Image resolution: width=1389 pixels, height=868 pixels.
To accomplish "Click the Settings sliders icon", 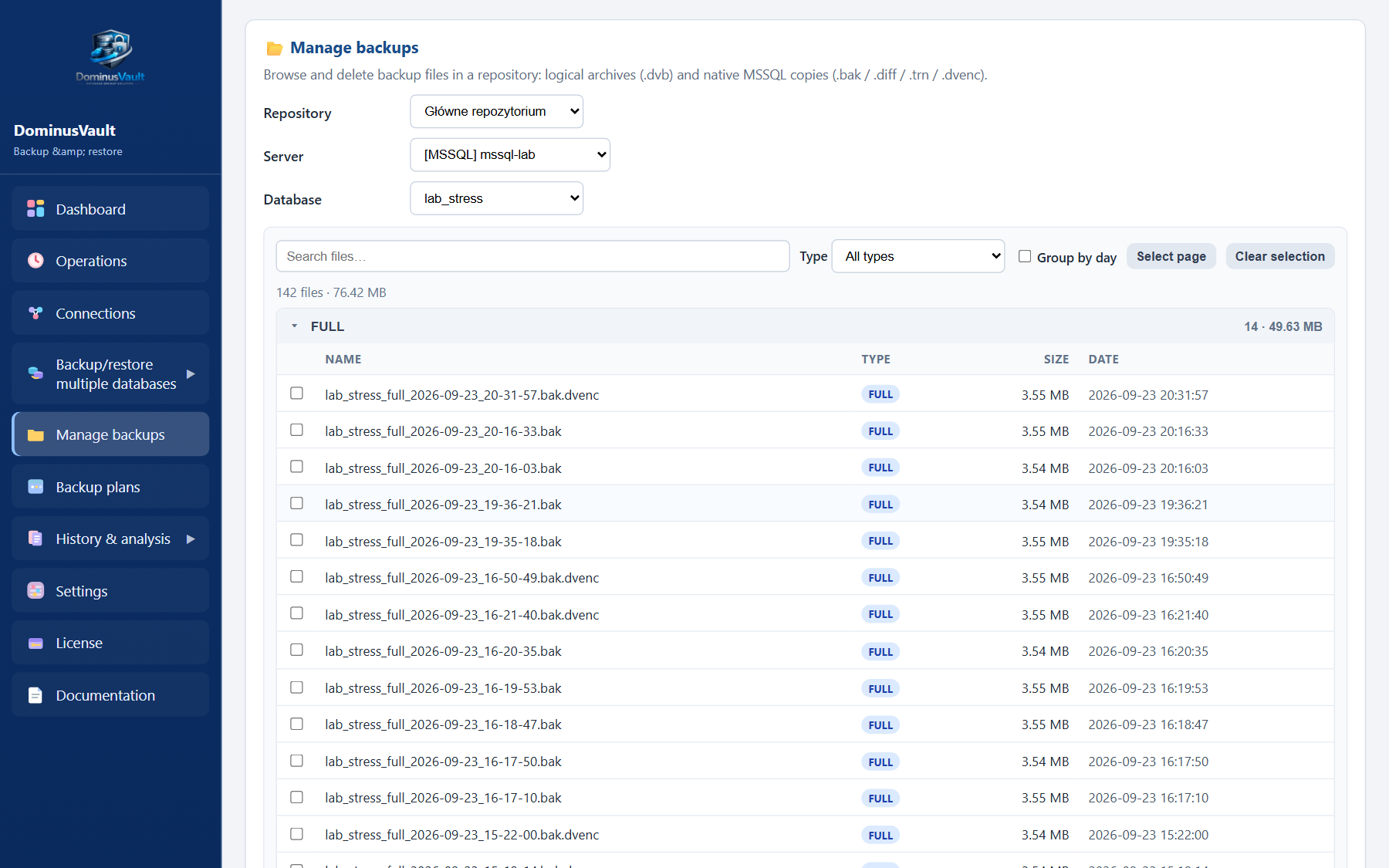I will pyautogui.click(x=35, y=590).
